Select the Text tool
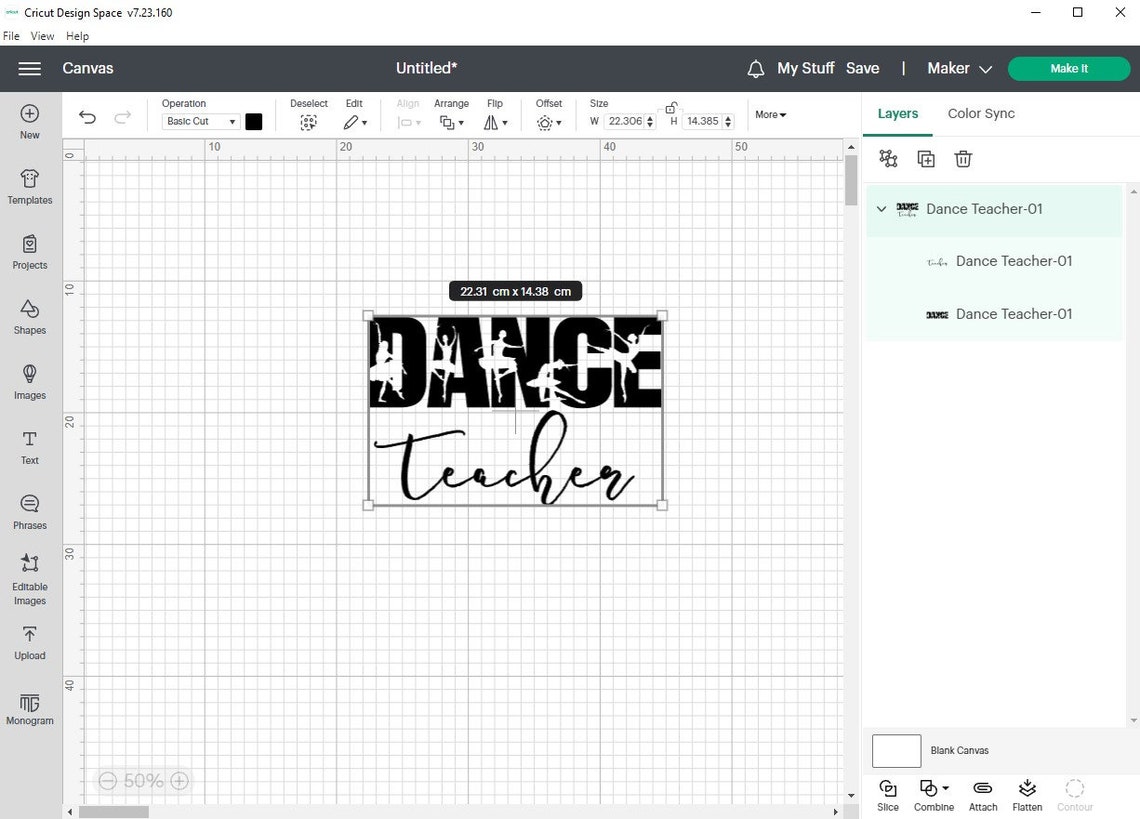Screen dimensions: 1140x819 click(x=29, y=445)
